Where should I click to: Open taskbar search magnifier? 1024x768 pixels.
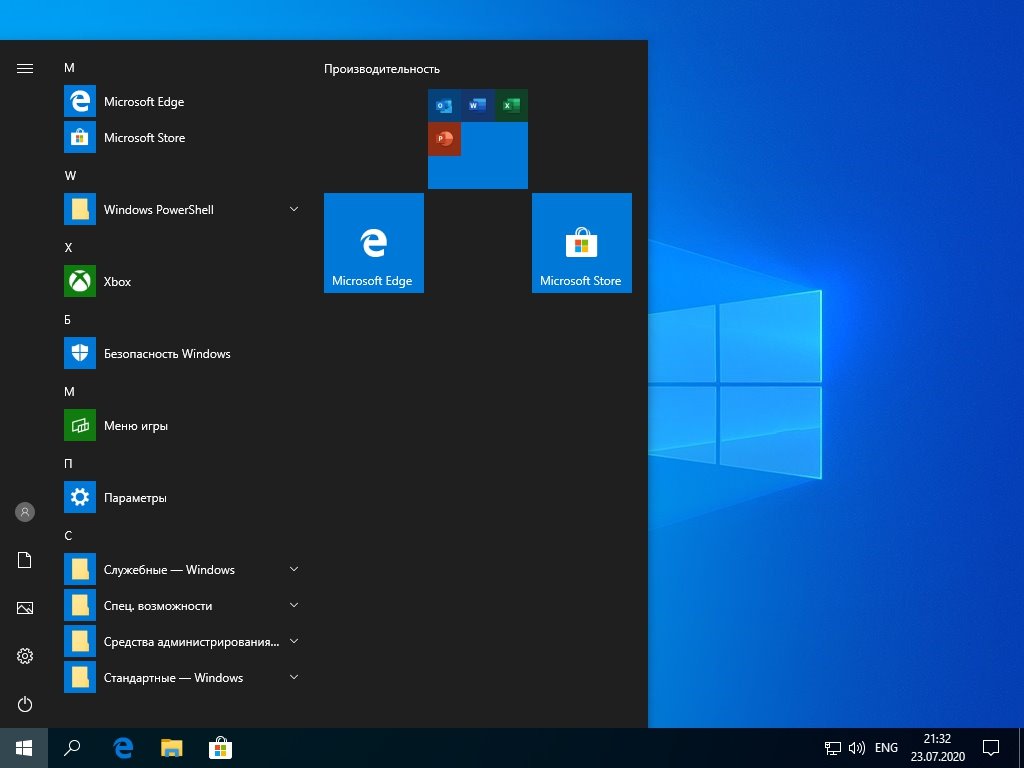point(72,748)
